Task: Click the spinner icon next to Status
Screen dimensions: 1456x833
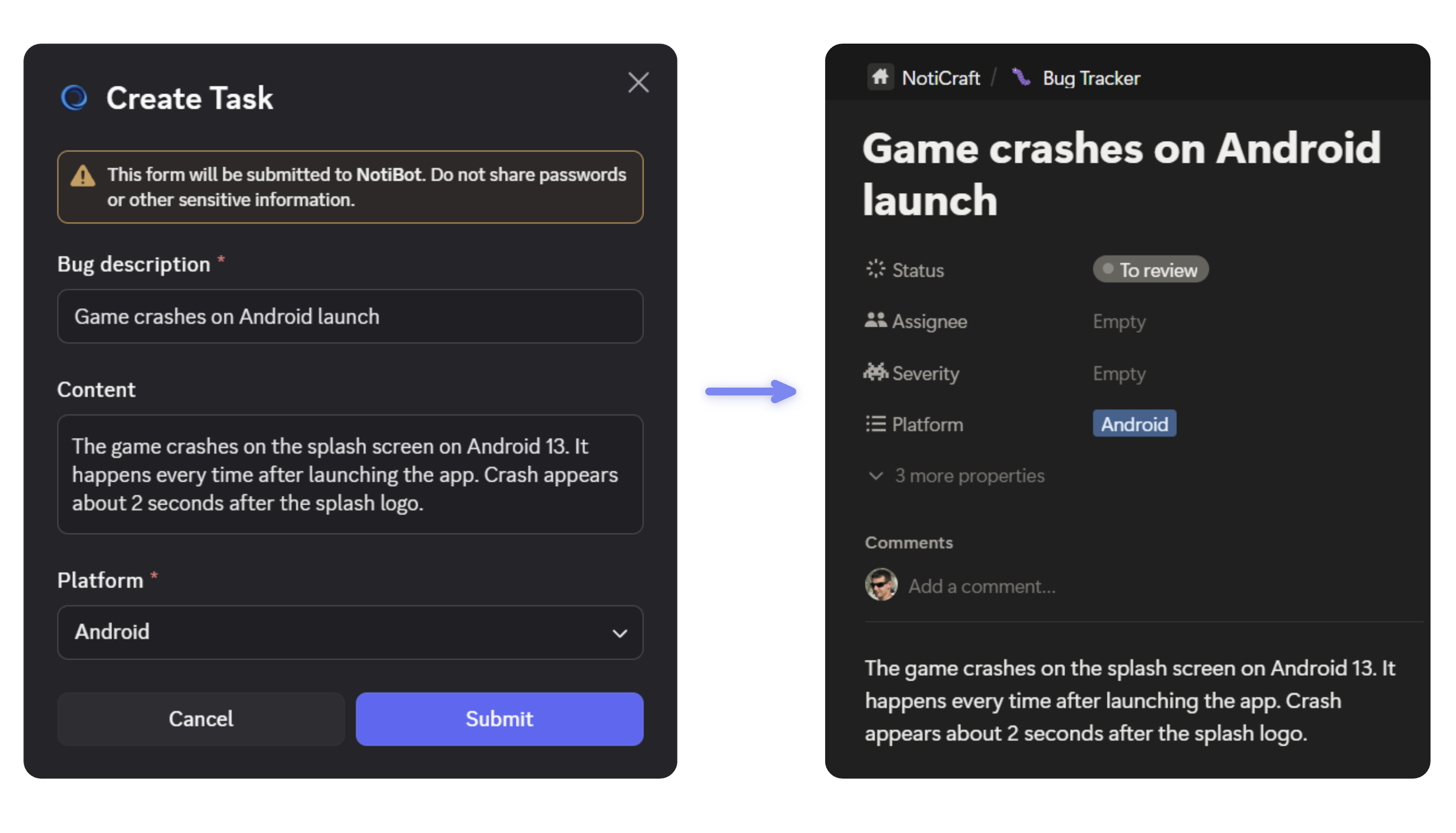Action: 875,269
